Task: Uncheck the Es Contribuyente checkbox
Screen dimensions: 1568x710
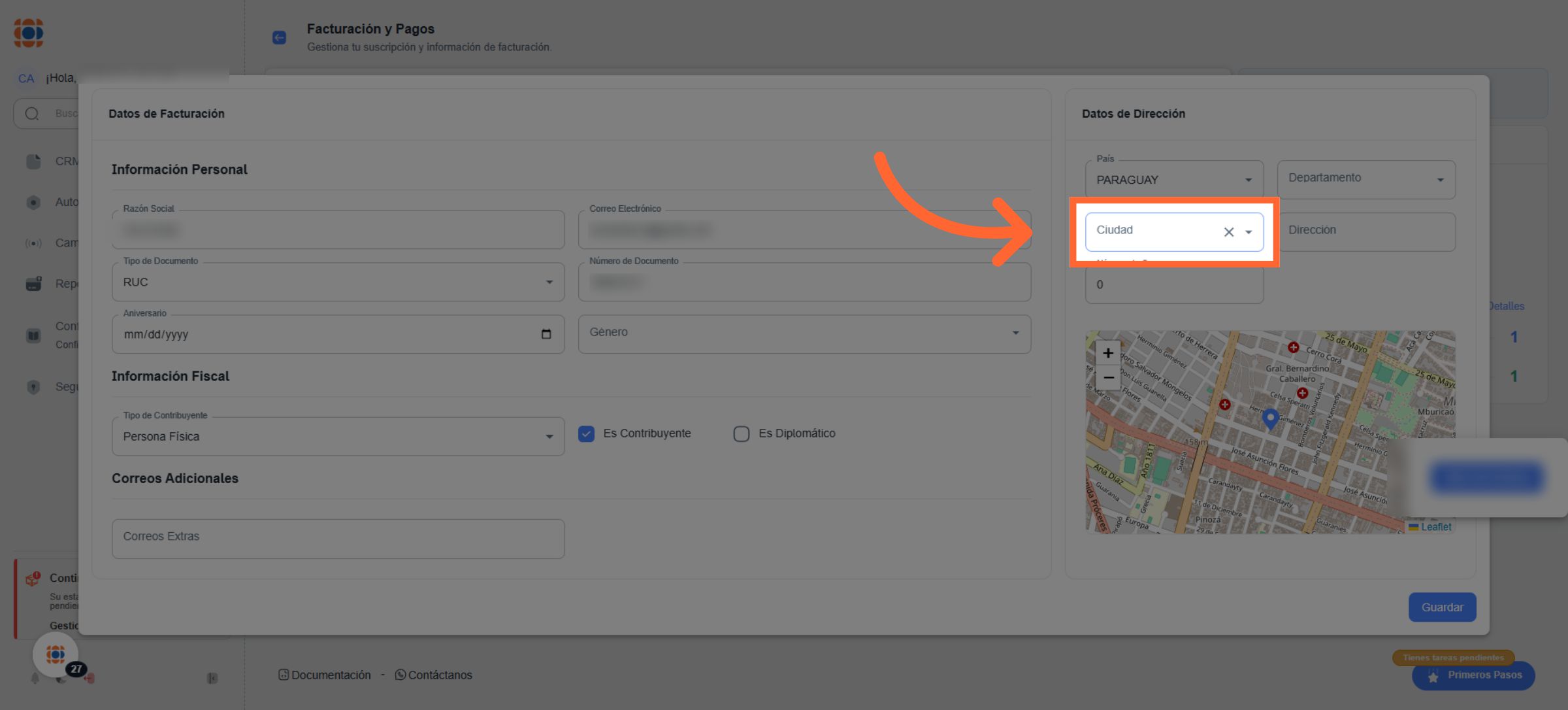Action: coord(586,433)
